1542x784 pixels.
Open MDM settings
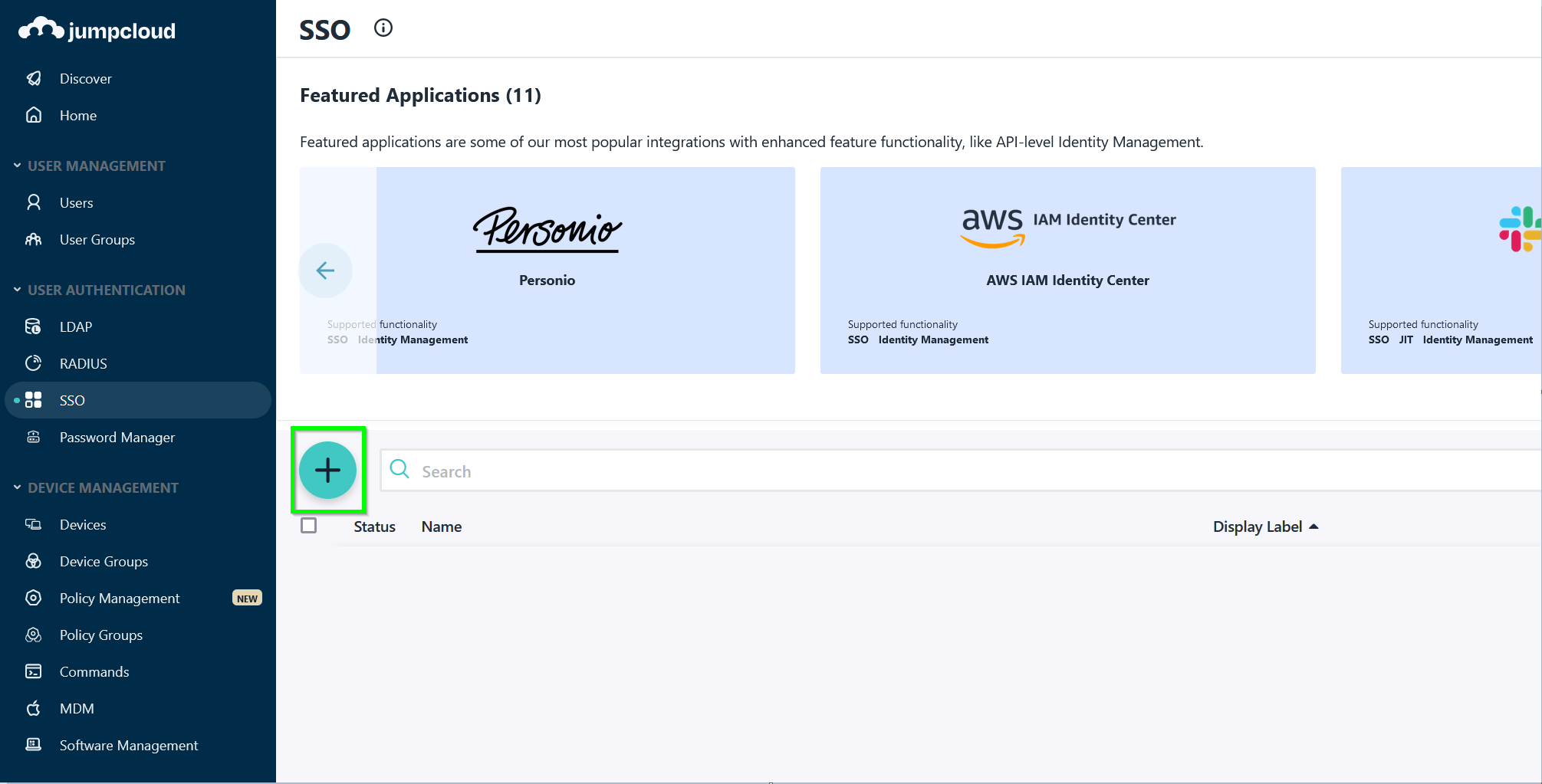[77, 709]
